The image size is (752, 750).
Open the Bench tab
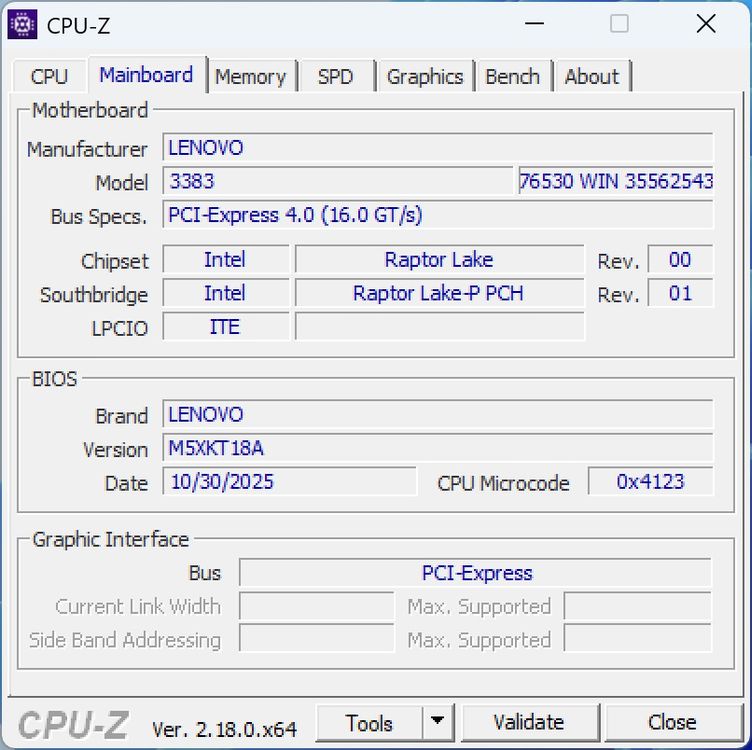[x=512, y=77]
